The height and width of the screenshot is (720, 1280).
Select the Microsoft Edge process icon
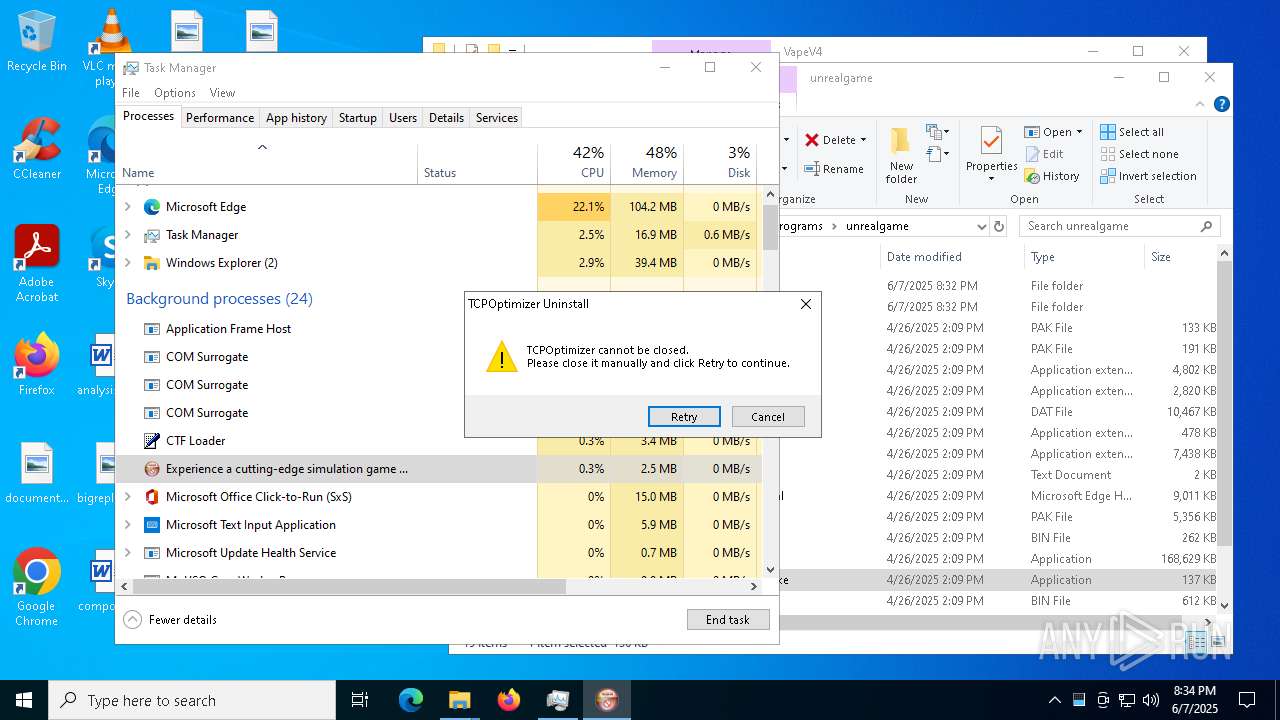[x=152, y=207]
